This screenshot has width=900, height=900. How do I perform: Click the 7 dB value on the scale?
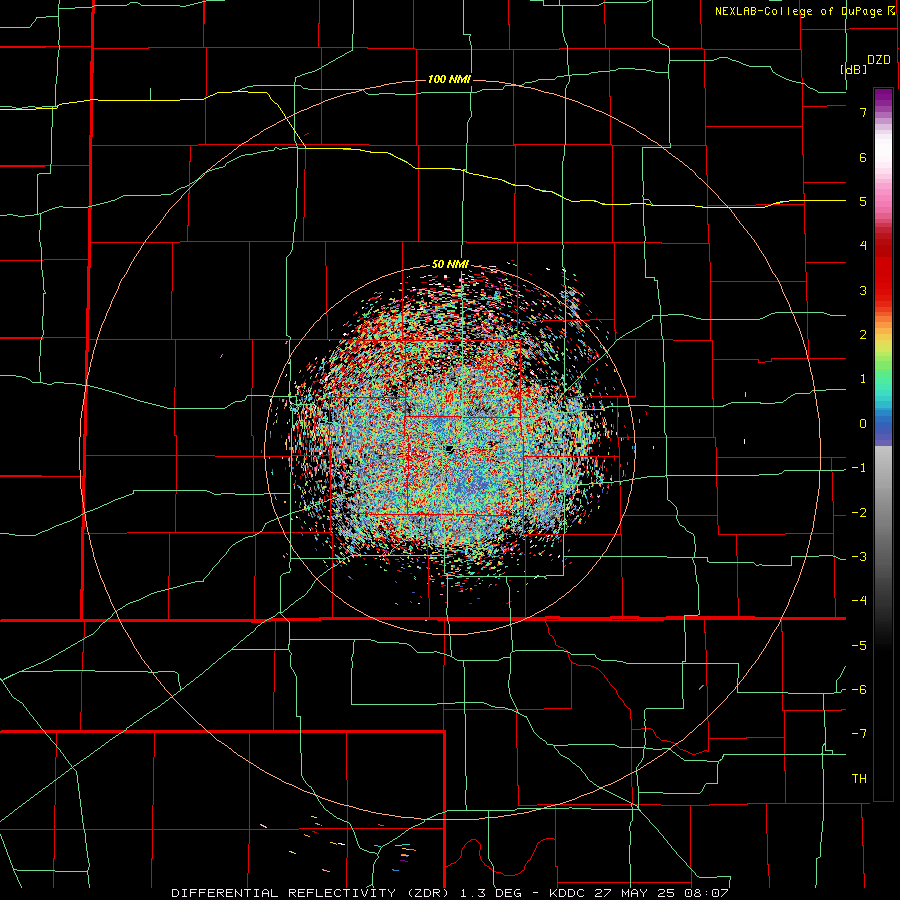pos(863,112)
